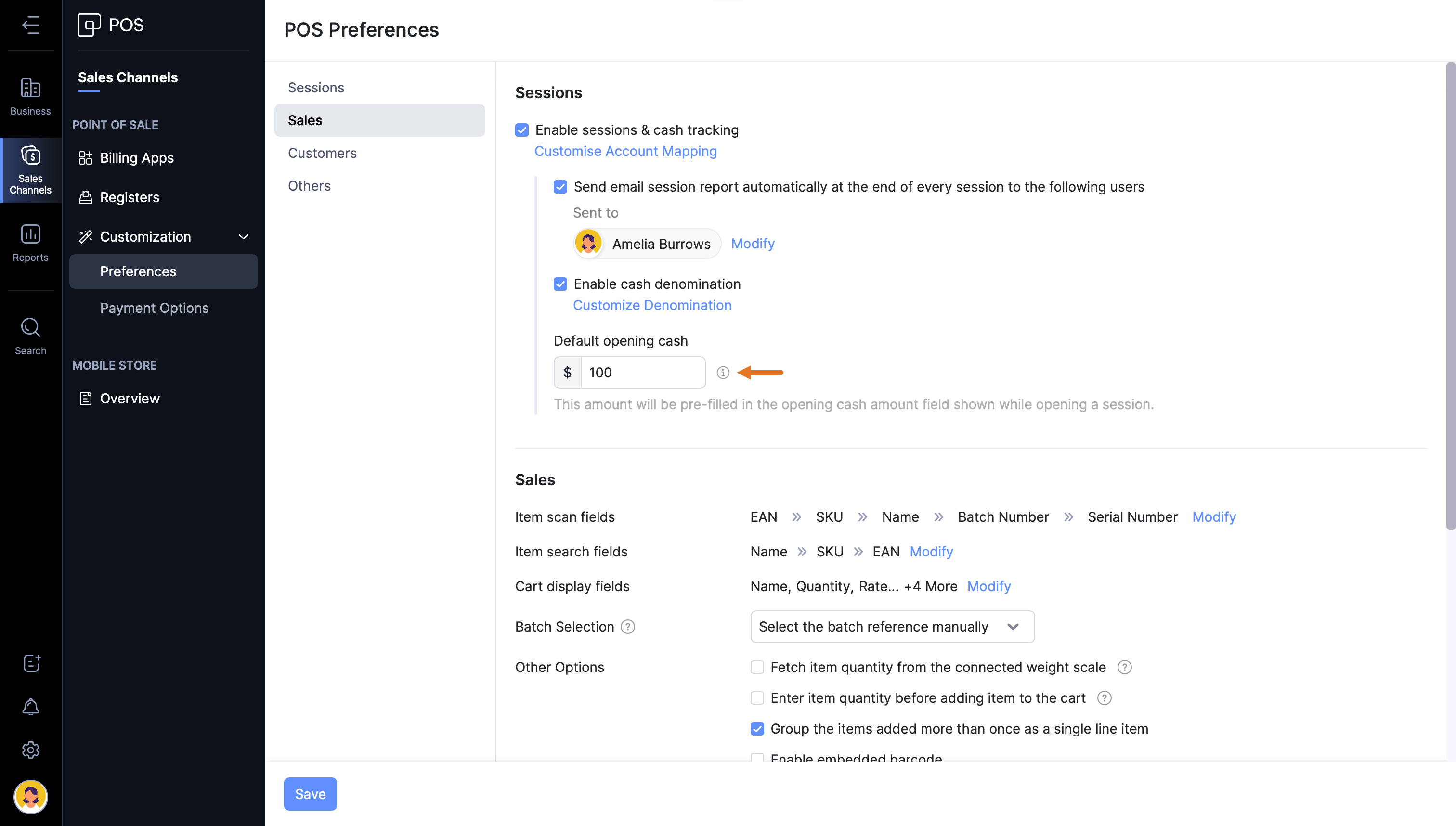Image resolution: width=1456 pixels, height=826 pixels.
Task: Open settings gear icon in left rail
Action: pyautogui.click(x=31, y=750)
